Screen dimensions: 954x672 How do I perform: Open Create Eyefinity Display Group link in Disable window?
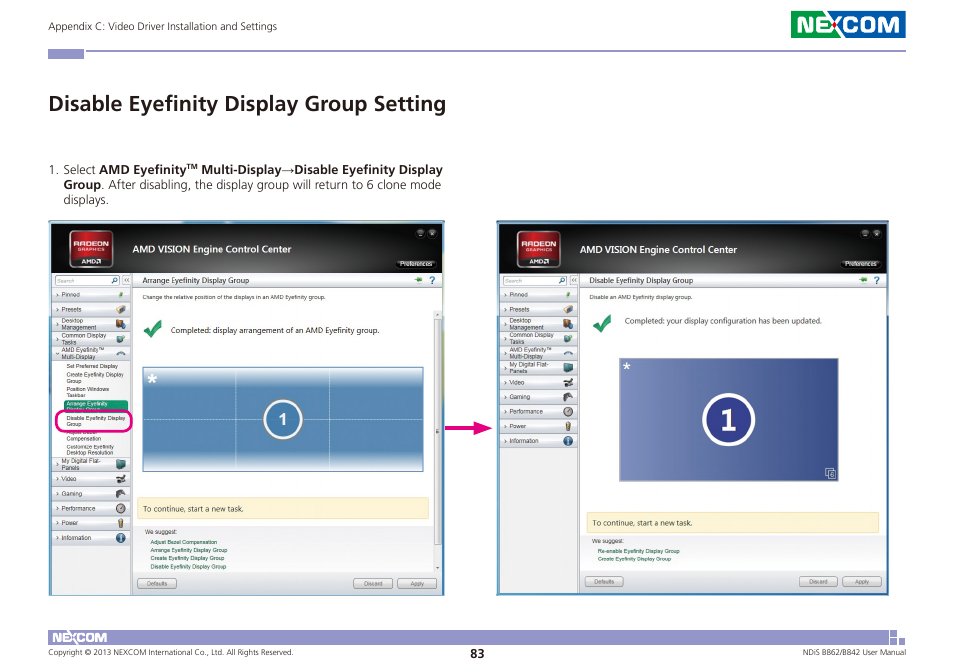(634, 559)
